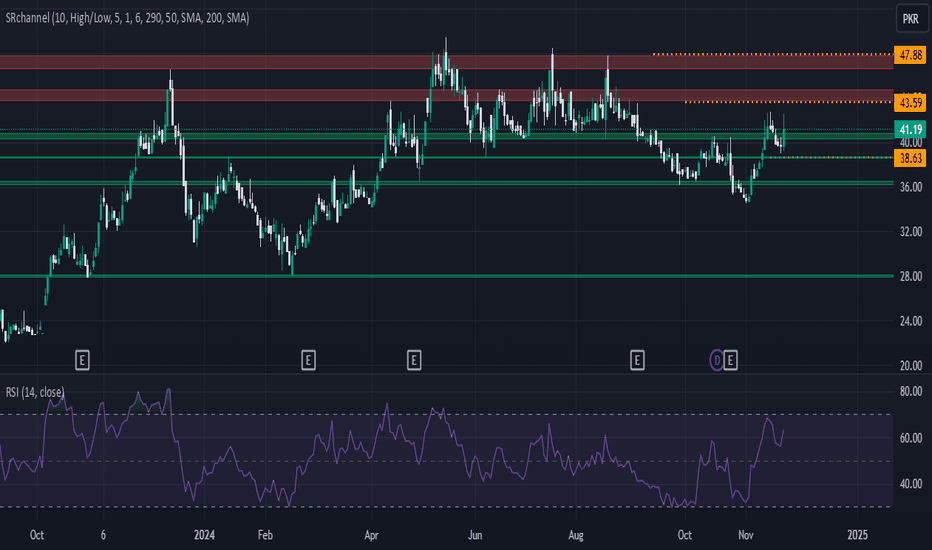Click the 2025 label on time axis

pyautogui.click(x=857, y=535)
